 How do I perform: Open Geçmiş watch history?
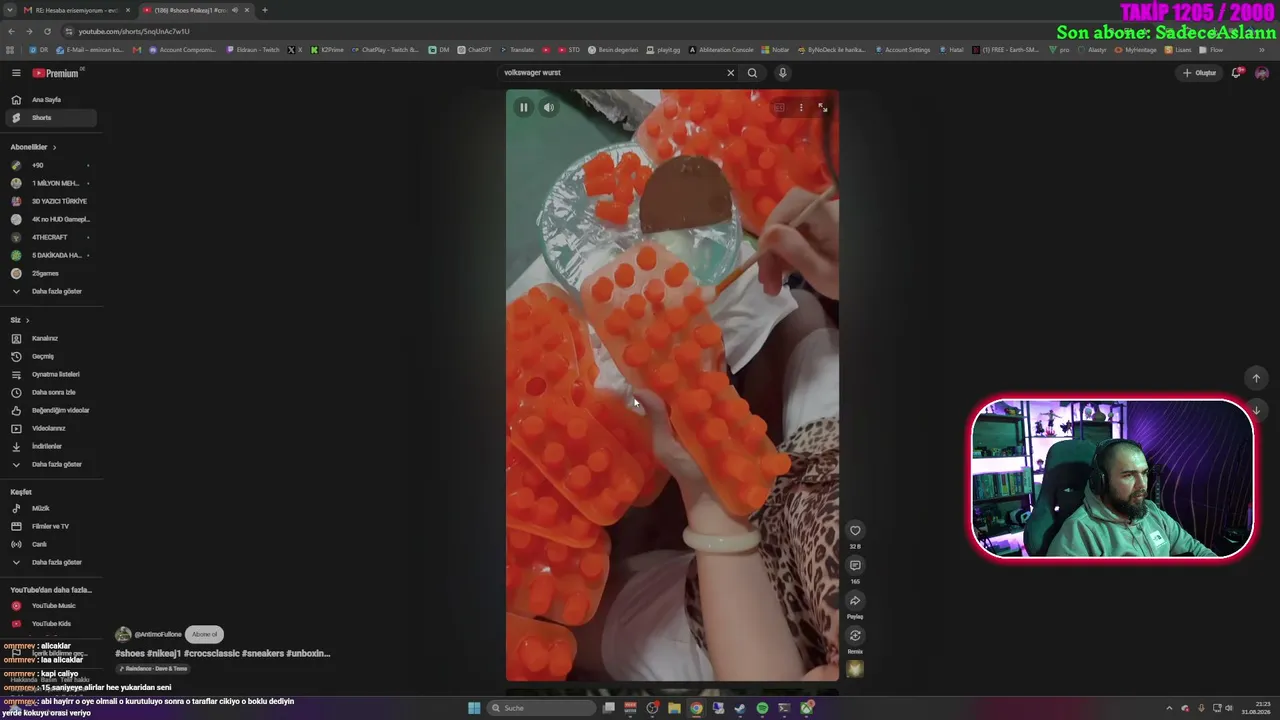click(50, 356)
